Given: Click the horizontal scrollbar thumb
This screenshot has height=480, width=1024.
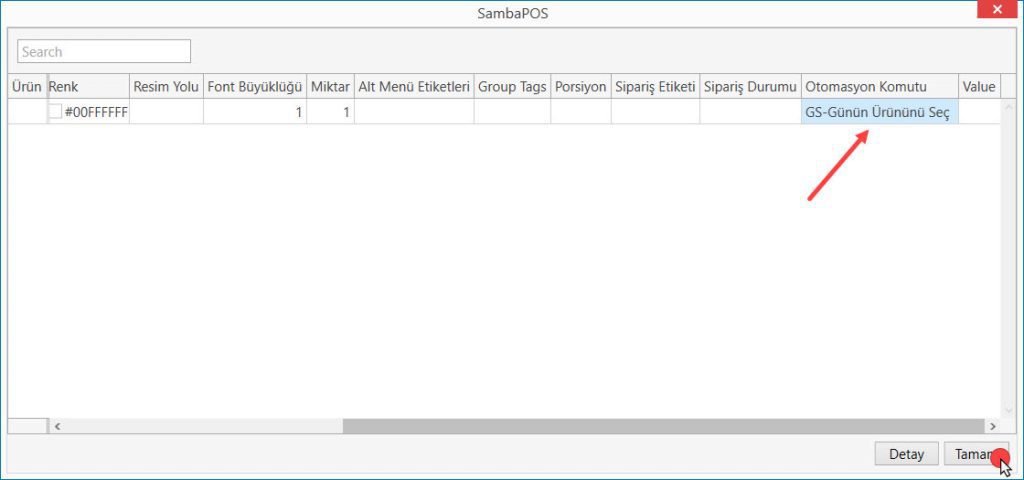Looking at the screenshot, I should [660, 426].
